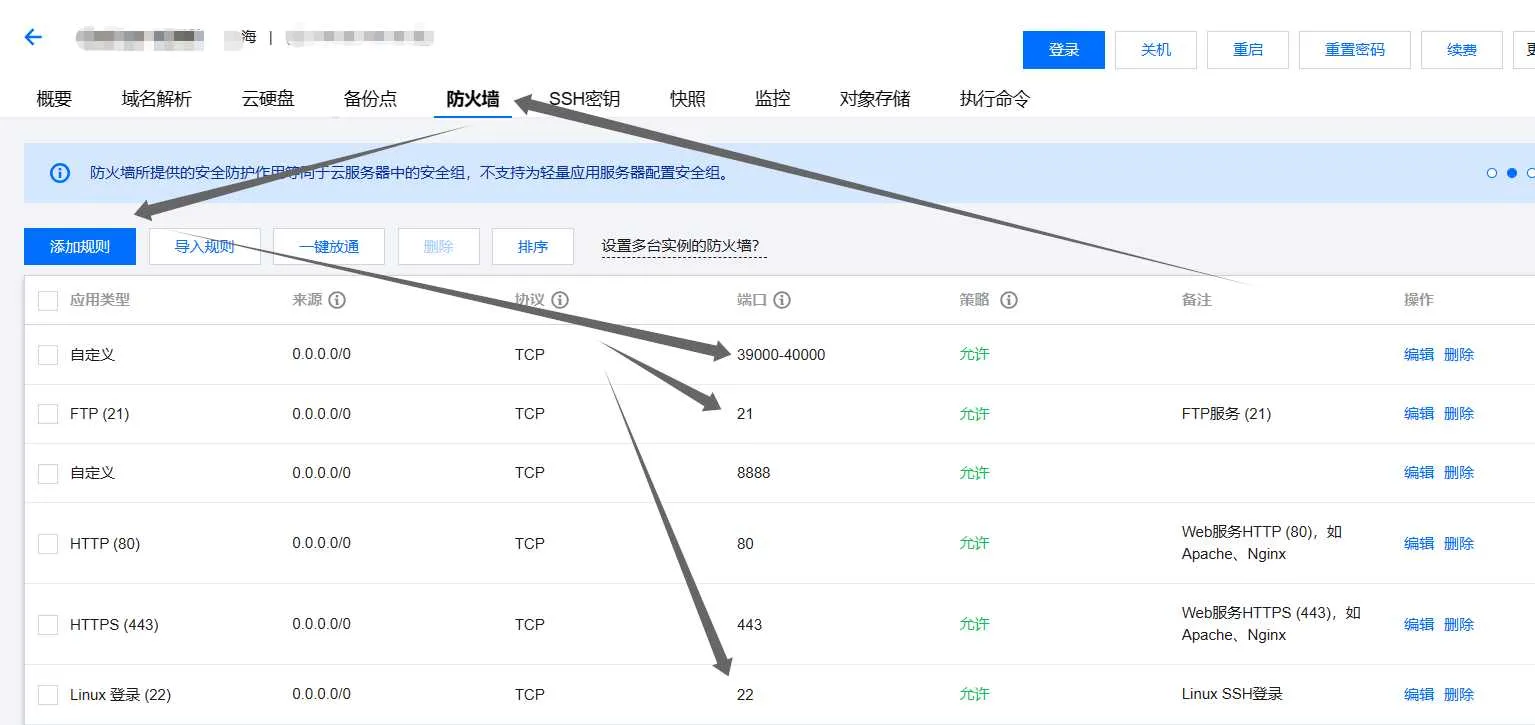1535x725 pixels.
Task: Go back using the left arrow icon
Action: (x=33, y=37)
